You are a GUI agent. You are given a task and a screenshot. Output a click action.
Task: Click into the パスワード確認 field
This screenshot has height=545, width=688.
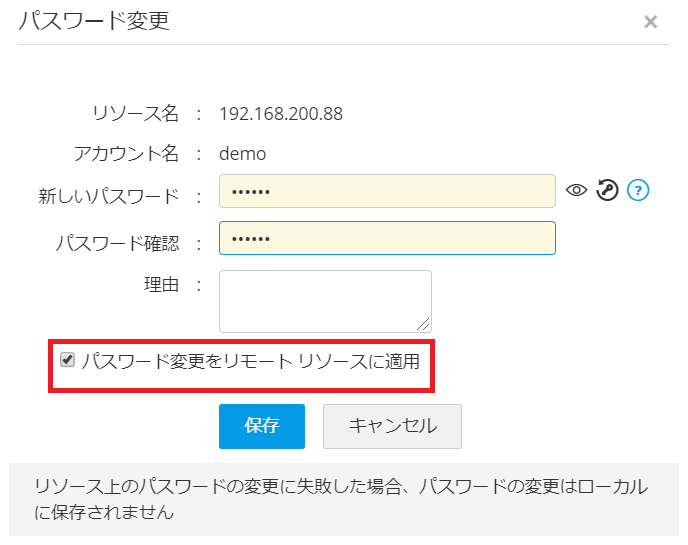(x=387, y=238)
